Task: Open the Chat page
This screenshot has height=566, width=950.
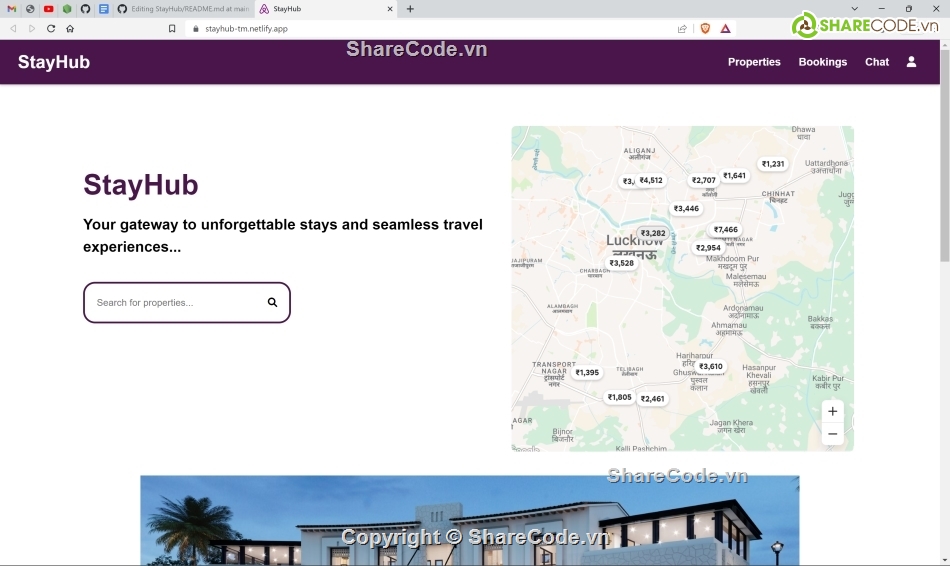Action: click(x=877, y=62)
